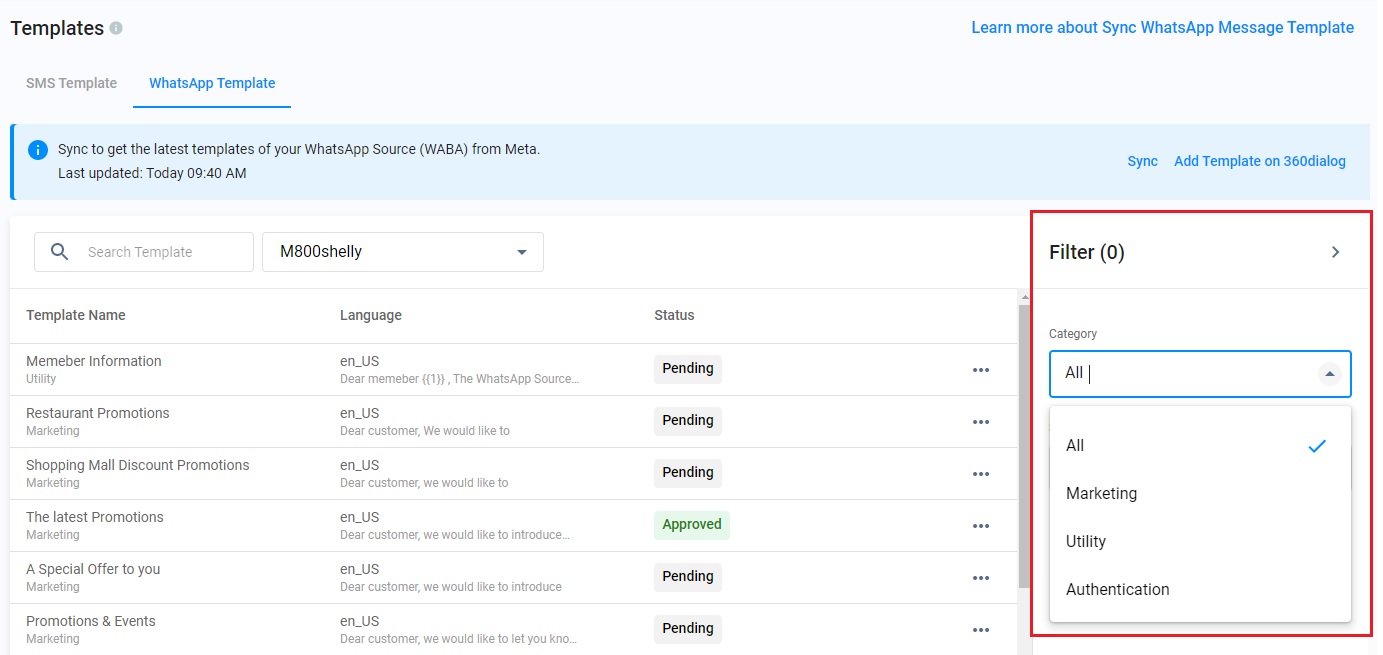Click the Sync link

coord(1142,161)
